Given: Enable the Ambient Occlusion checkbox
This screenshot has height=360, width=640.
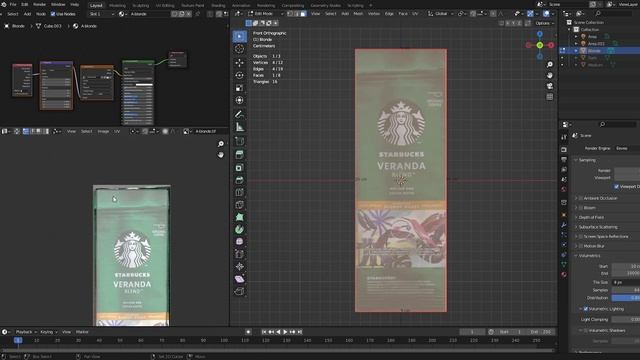Looking at the screenshot, I should [581, 198].
